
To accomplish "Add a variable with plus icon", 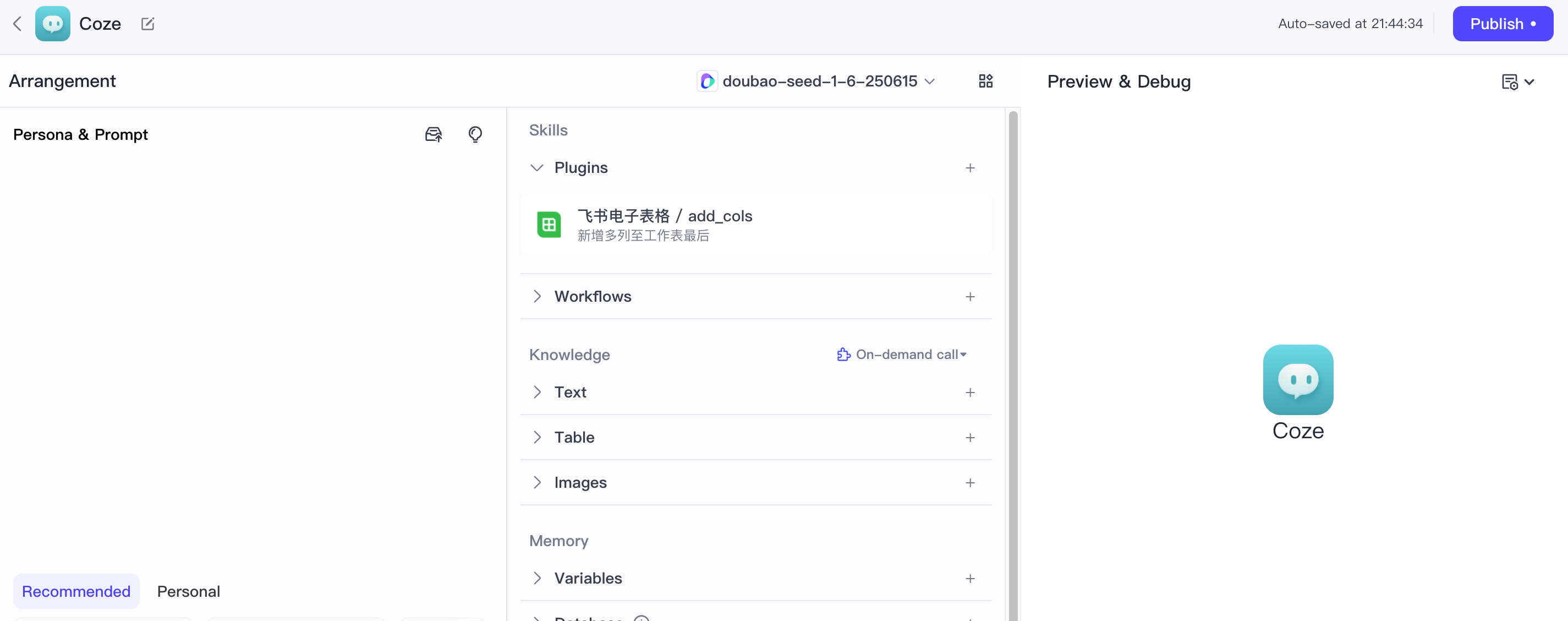I will pos(969,579).
